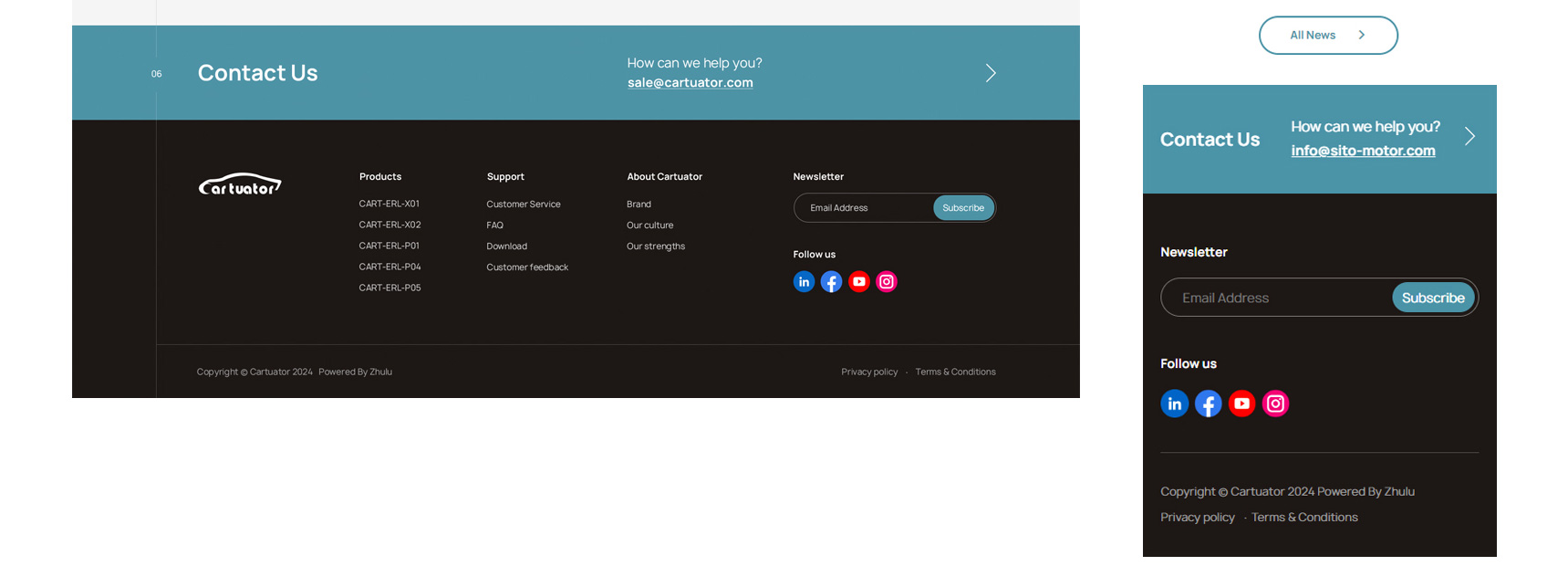Open the Download link
Image resolution: width=1568 pixels, height=566 pixels.
coord(506,246)
